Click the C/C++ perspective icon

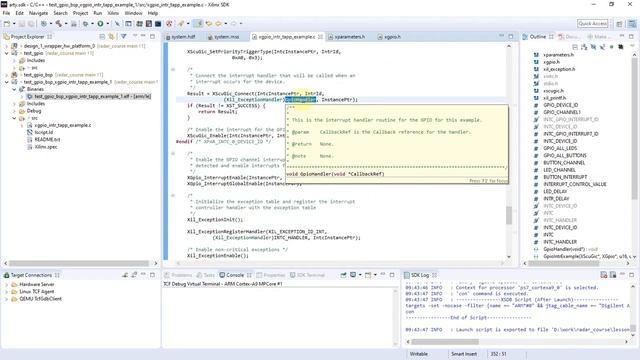[x=632, y=24]
